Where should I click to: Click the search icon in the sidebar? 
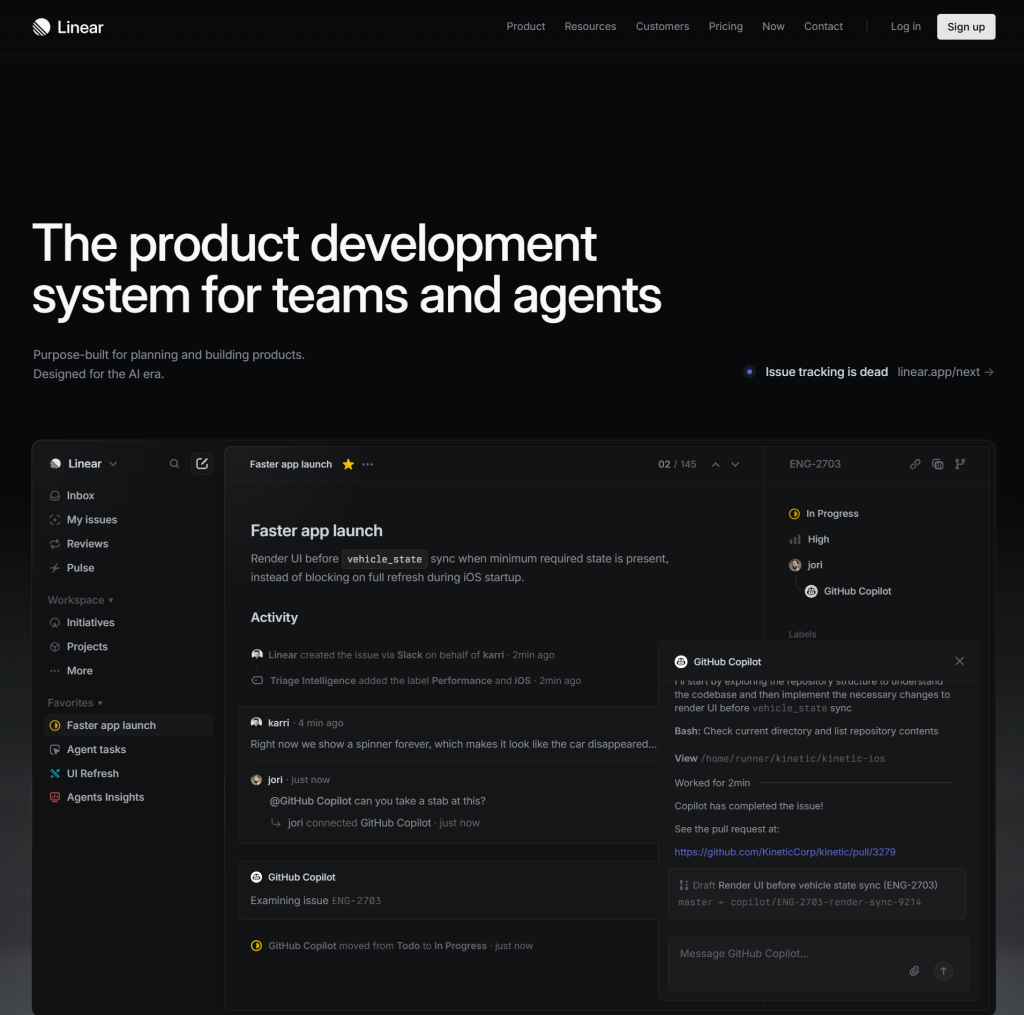[x=174, y=464]
